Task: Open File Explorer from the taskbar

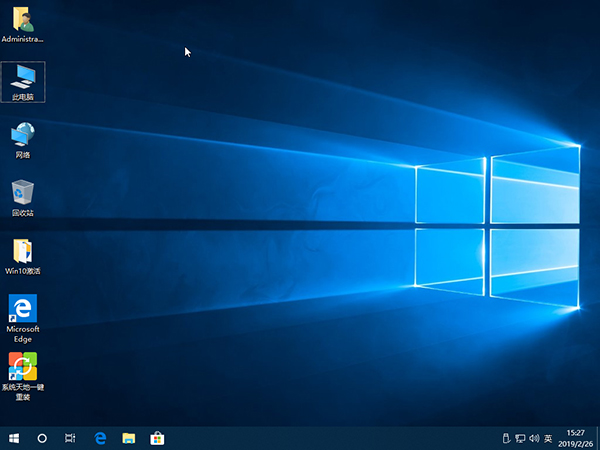Action: (x=129, y=438)
